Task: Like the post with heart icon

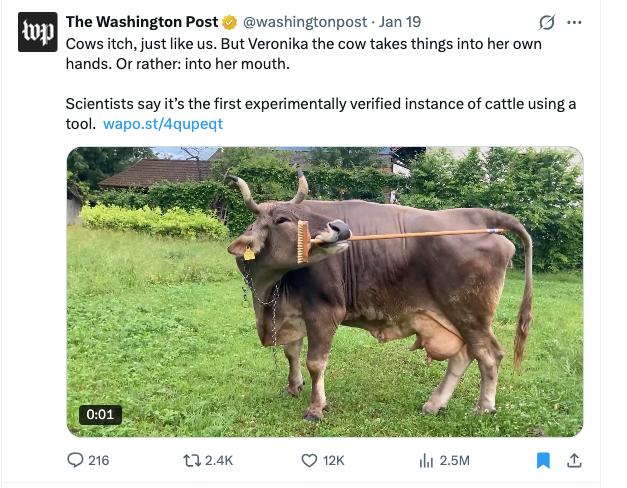Action: click(x=309, y=460)
